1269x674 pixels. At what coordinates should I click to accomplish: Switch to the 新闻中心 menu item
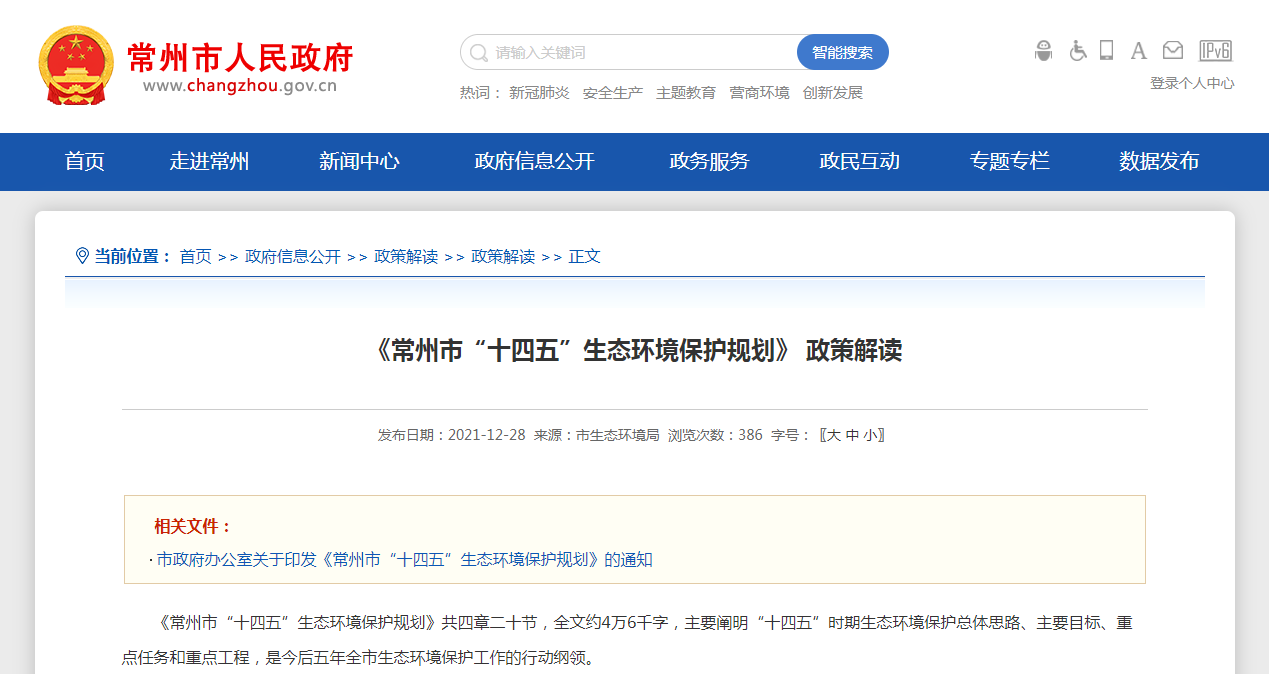360,161
